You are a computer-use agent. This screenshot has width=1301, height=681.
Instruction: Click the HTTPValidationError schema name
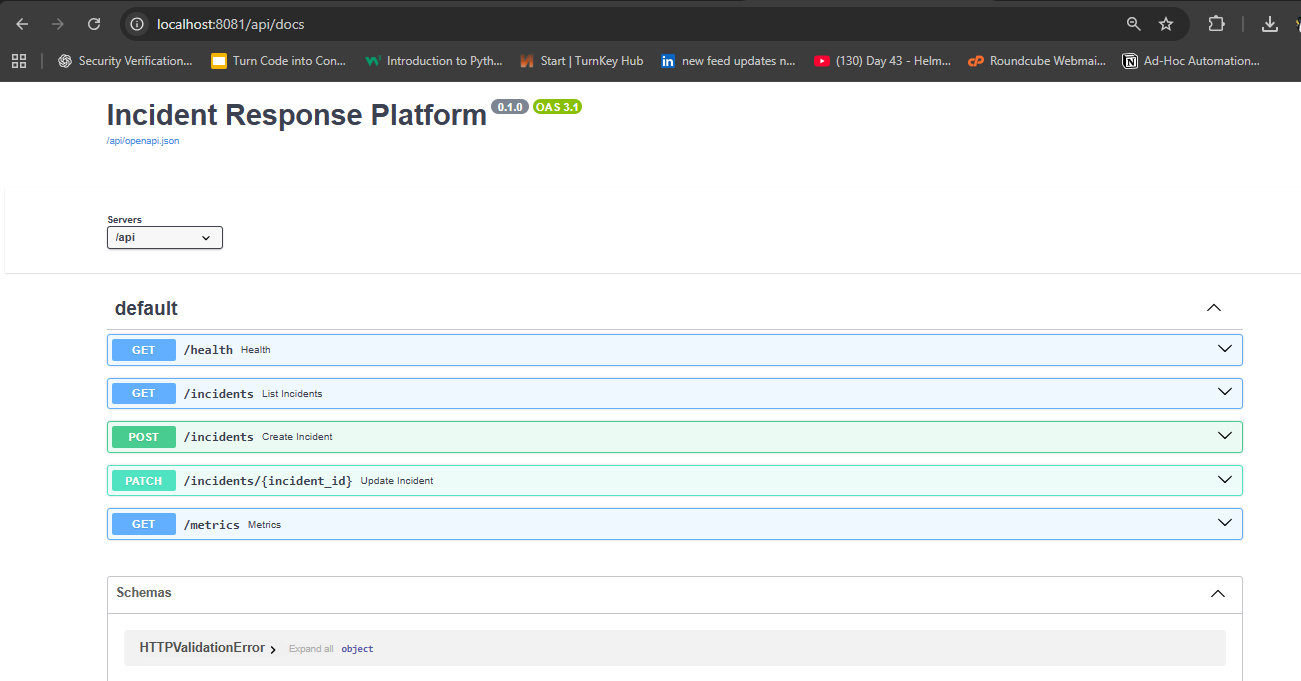[x=202, y=648]
